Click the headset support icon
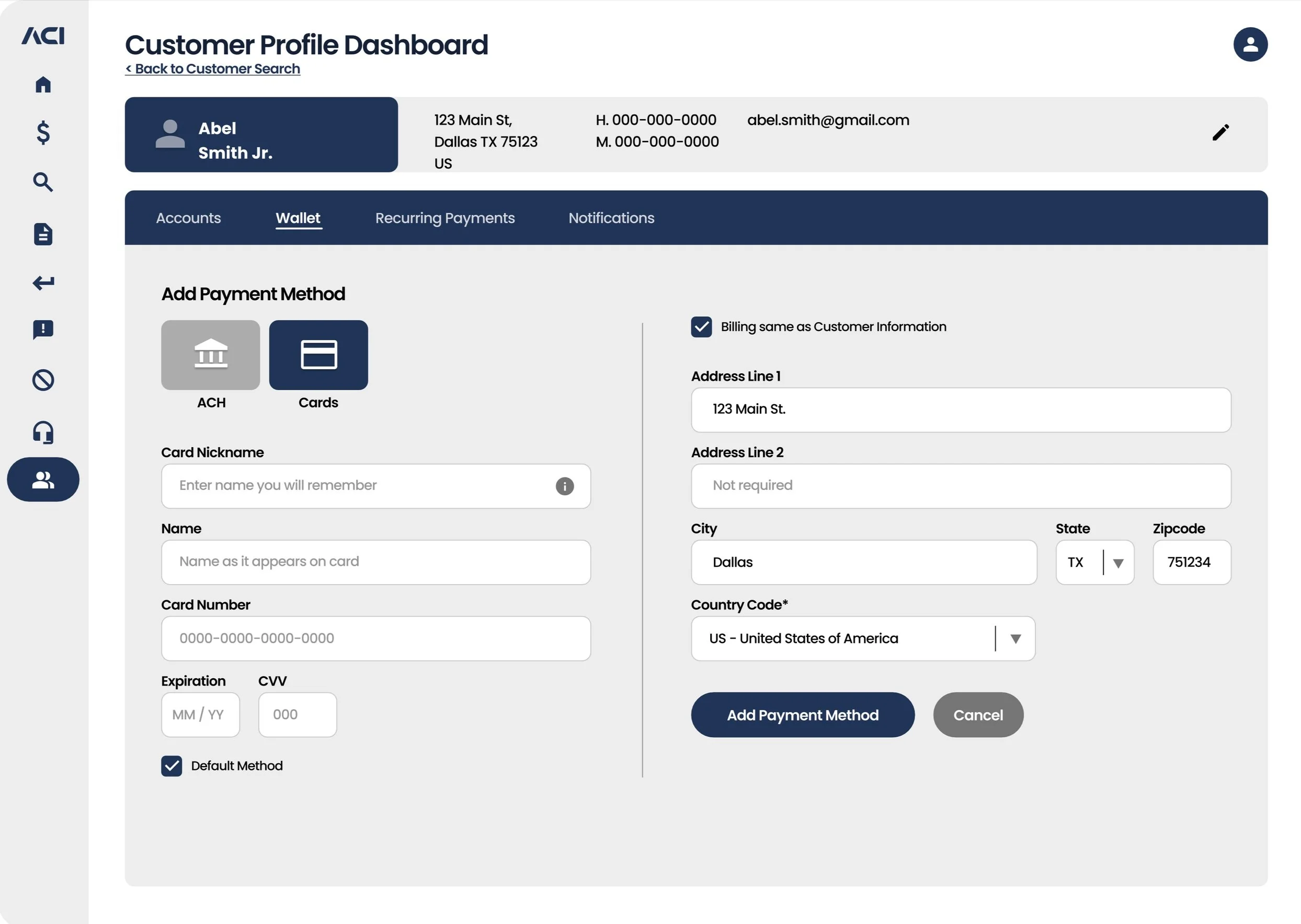This screenshot has height=924, width=1301. 43,432
